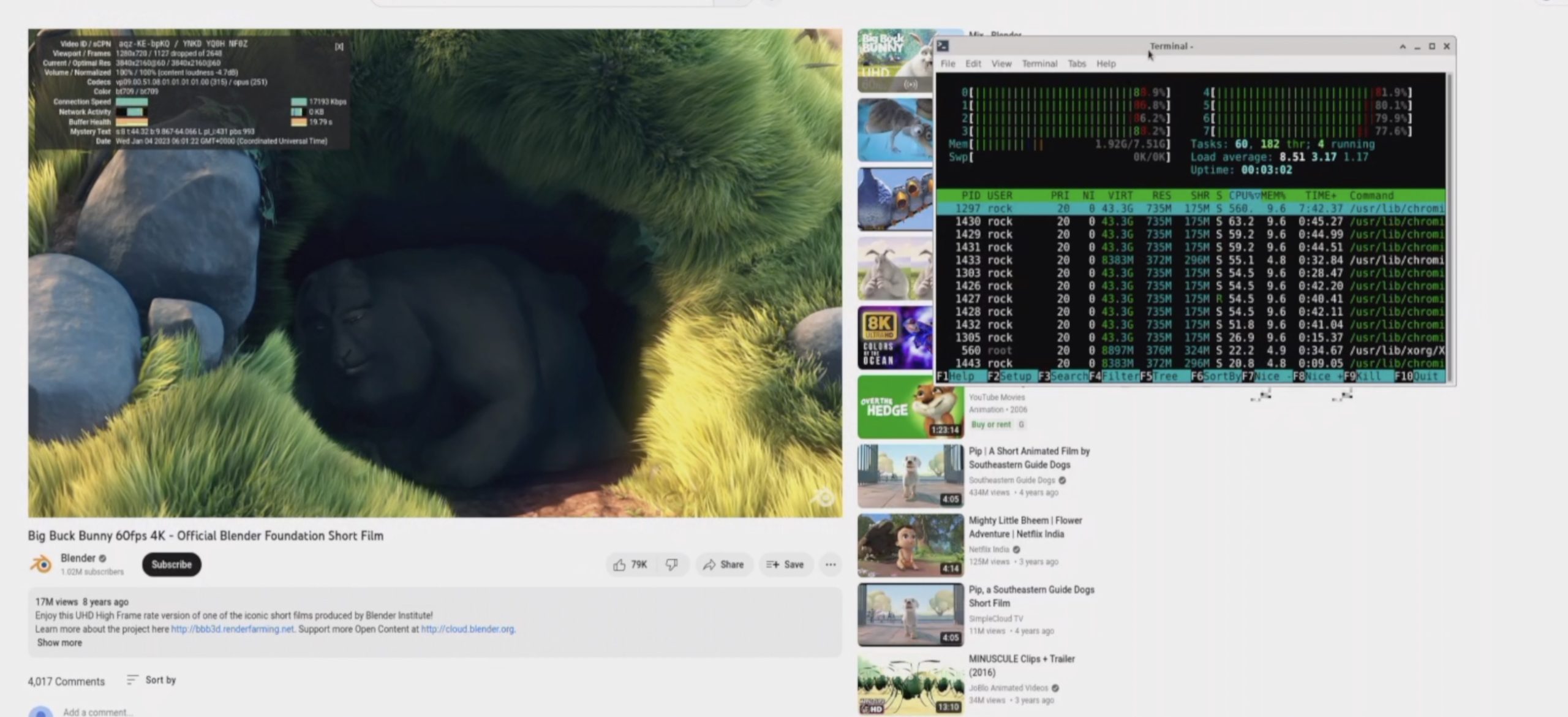Open the cloud.blender.org link
The image size is (1568, 717).
(468, 629)
